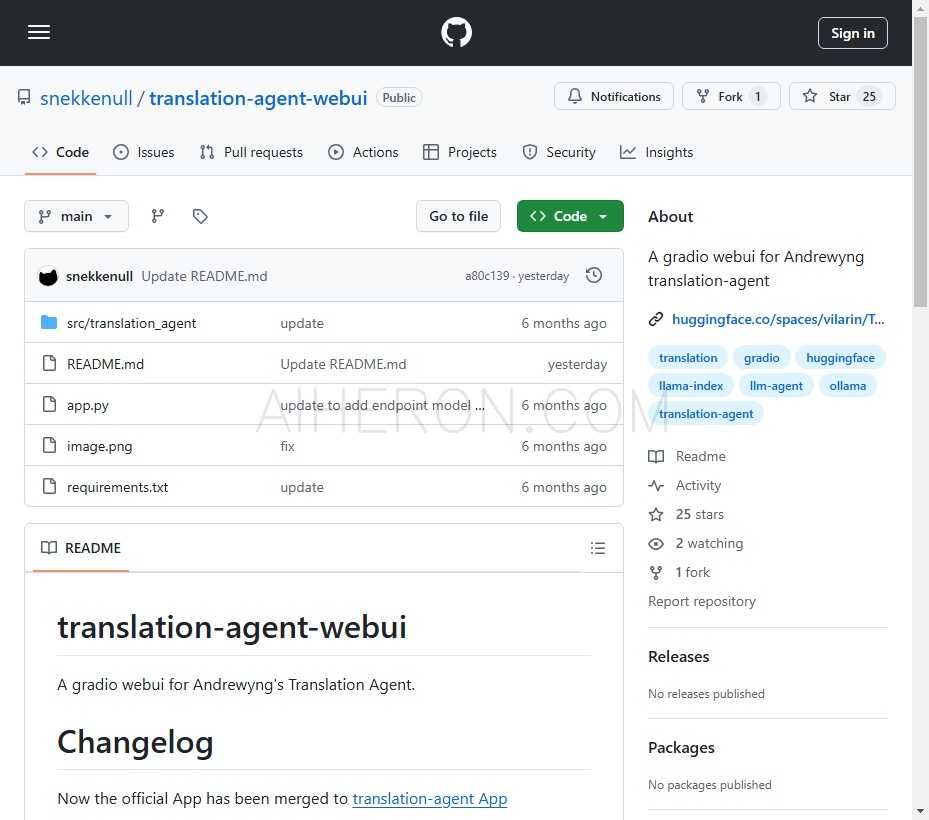Image resolution: width=929 pixels, height=820 pixels.
Task: Expand the main branch dropdown
Action: pyautogui.click(x=76, y=216)
